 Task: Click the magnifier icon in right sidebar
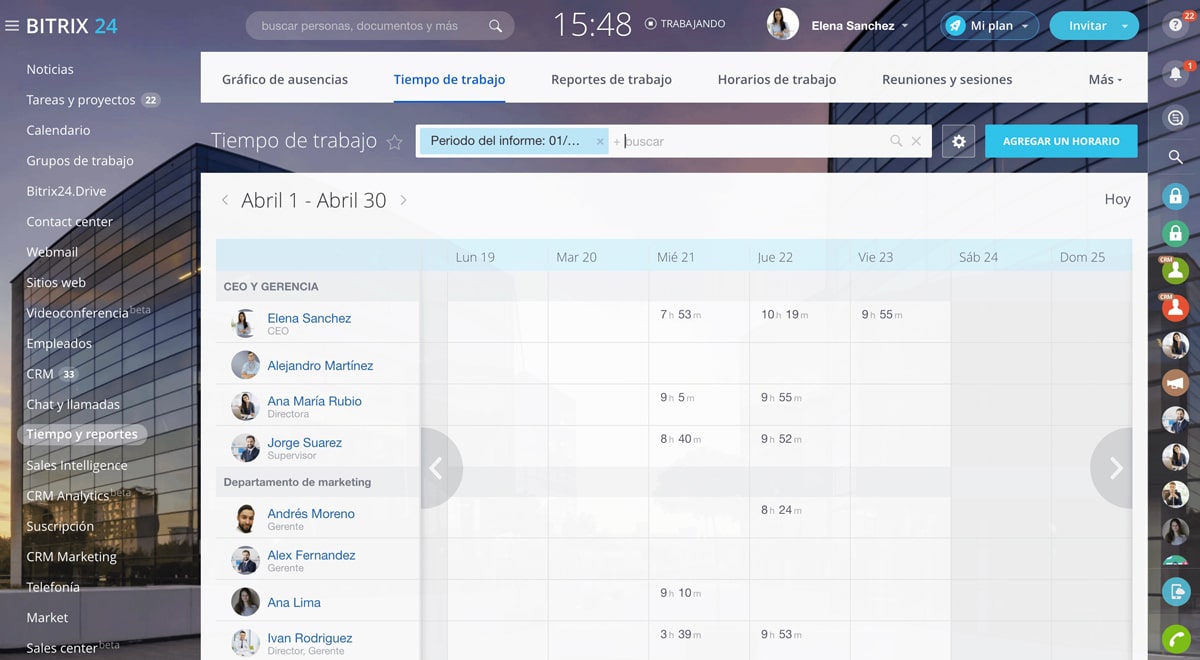coord(1176,157)
